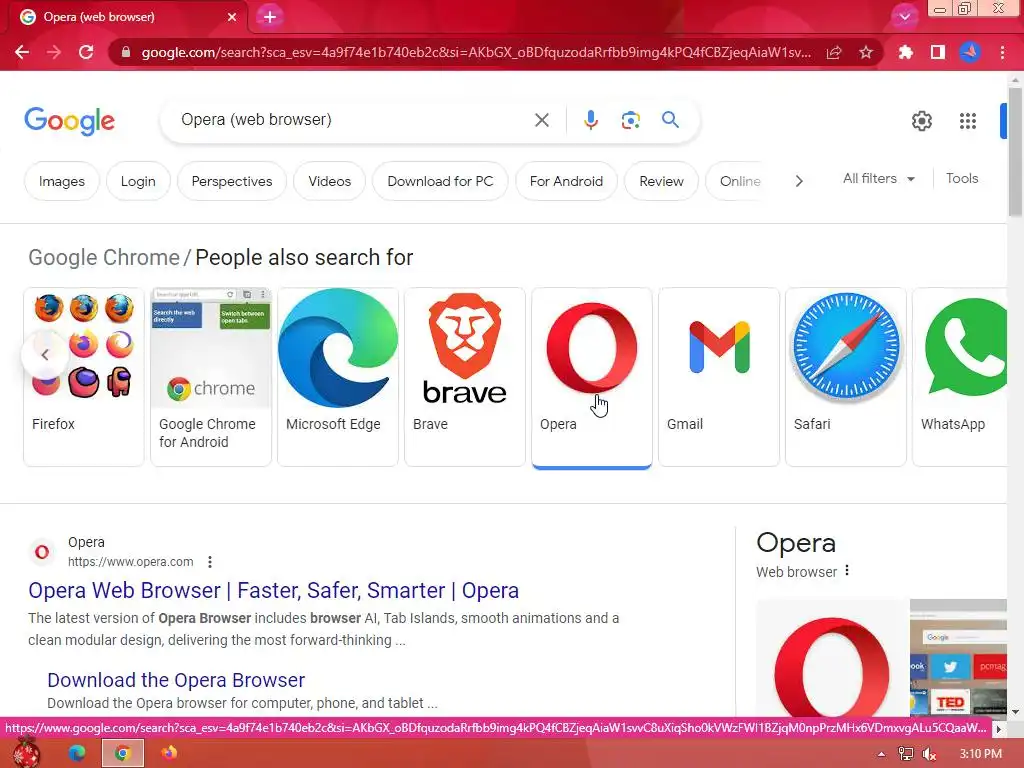Expand the All filters dropdown
Image resolution: width=1024 pixels, height=768 pixels.
pyautogui.click(x=879, y=178)
